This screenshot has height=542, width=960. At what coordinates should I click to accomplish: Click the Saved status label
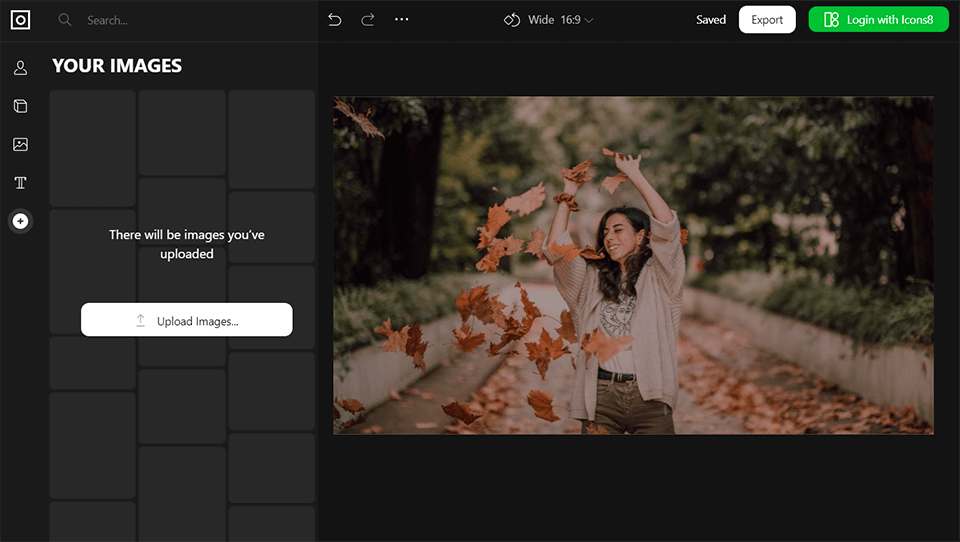point(711,20)
